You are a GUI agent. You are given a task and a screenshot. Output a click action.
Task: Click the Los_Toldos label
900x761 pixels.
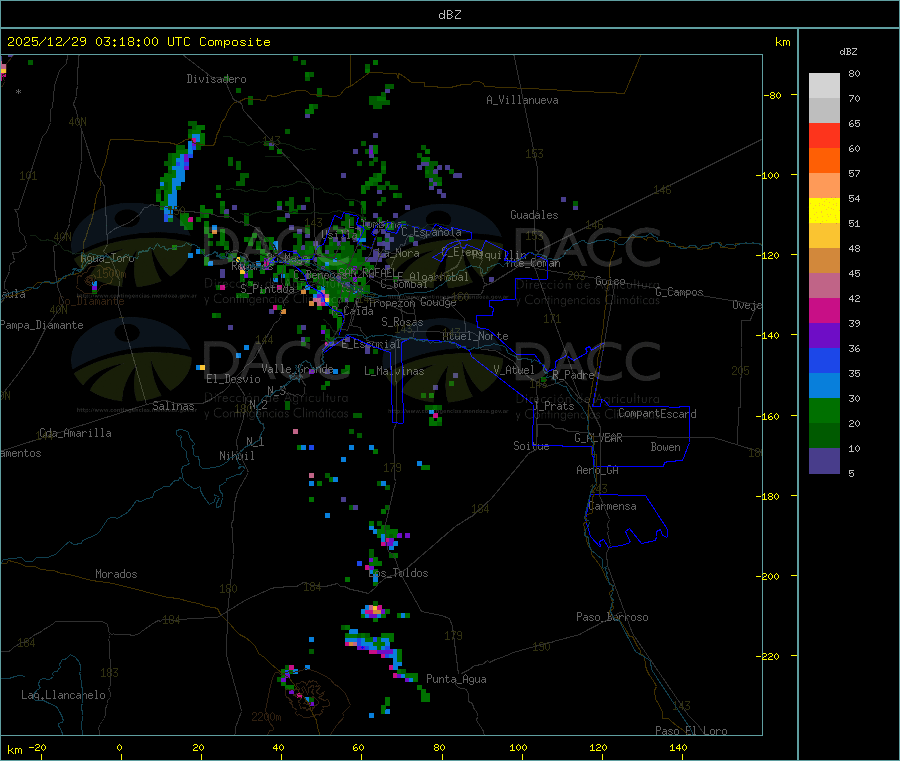point(398,573)
